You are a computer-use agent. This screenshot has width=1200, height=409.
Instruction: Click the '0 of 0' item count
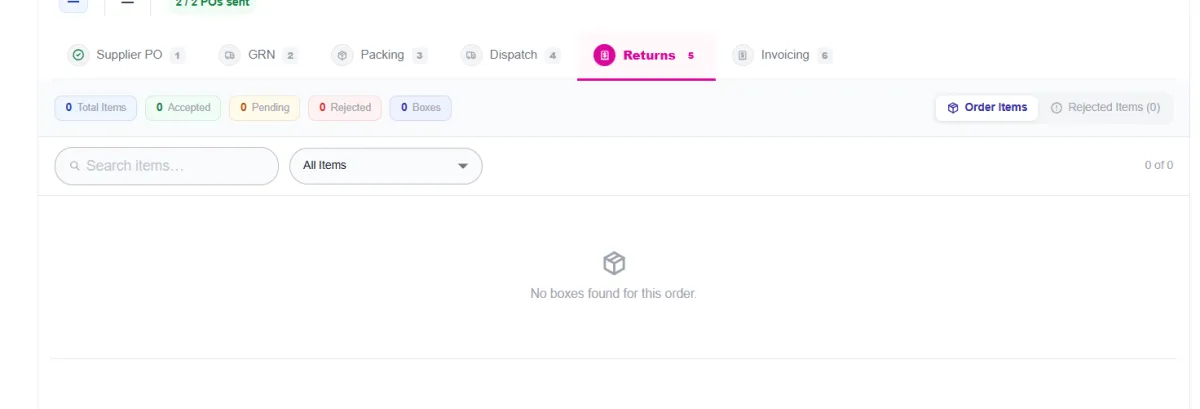tap(1159, 166)
